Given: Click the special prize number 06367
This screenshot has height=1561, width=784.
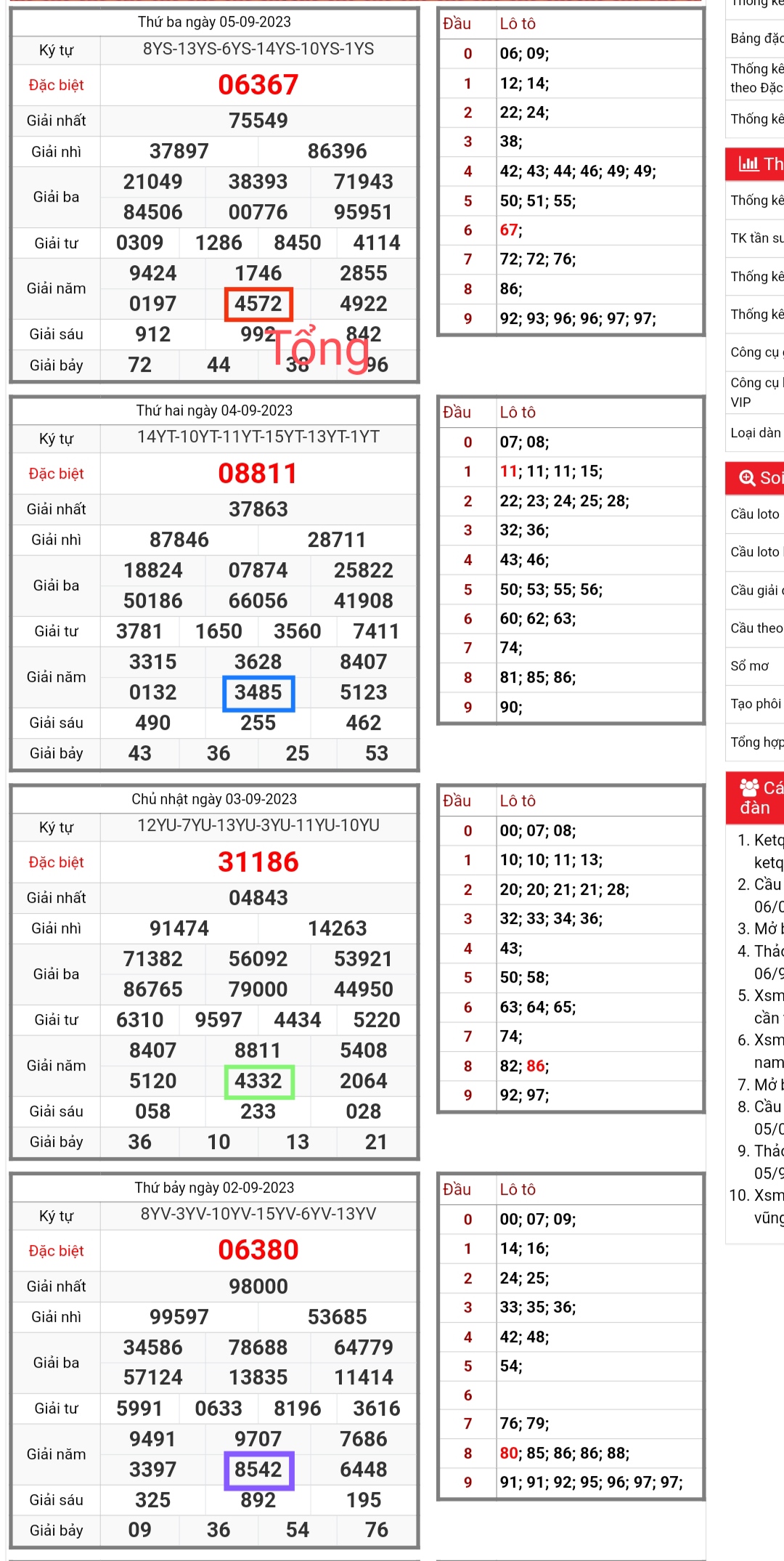Looking at the screenshot, I should [x=258, y=85].
